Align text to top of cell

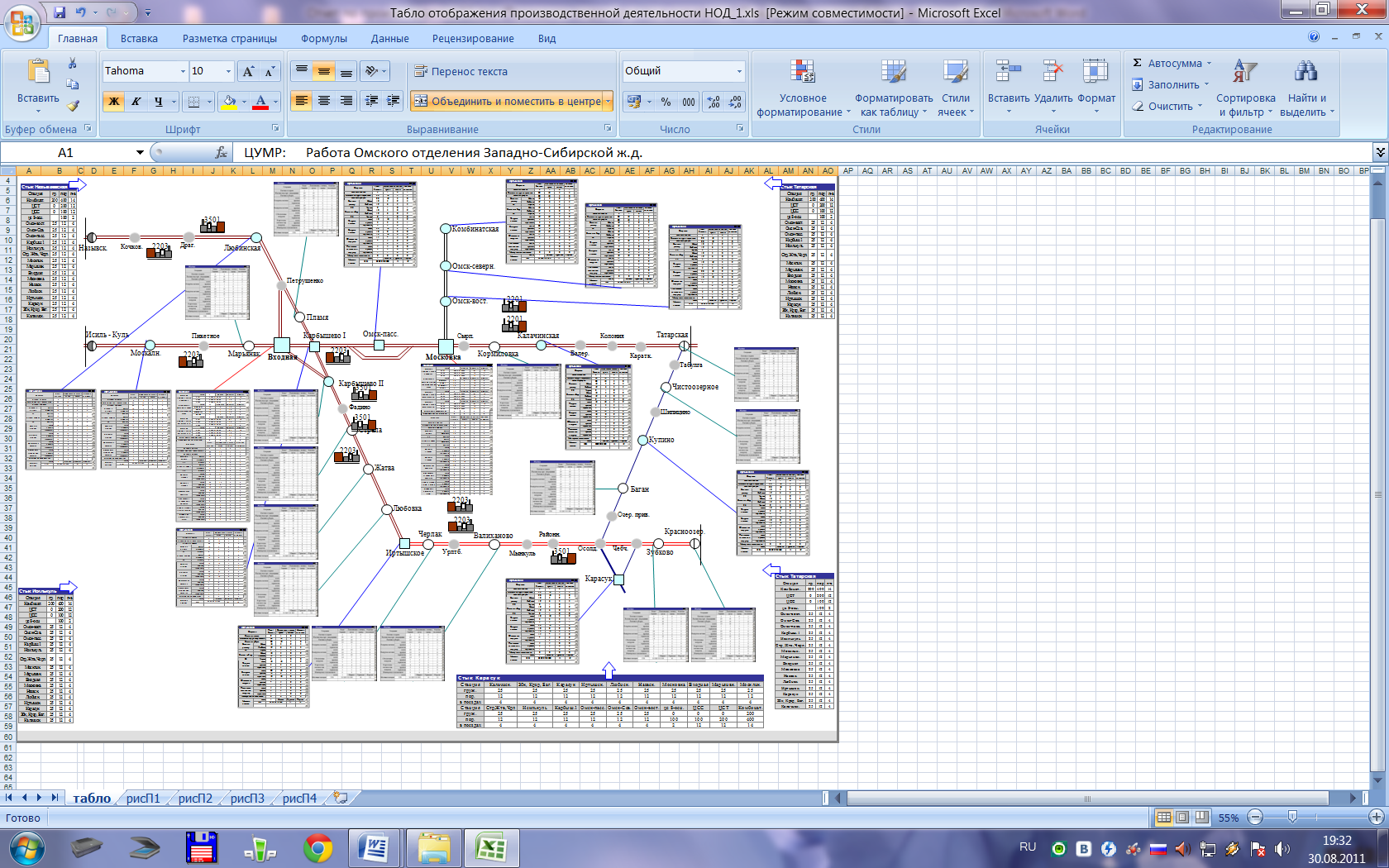[302, 72]
